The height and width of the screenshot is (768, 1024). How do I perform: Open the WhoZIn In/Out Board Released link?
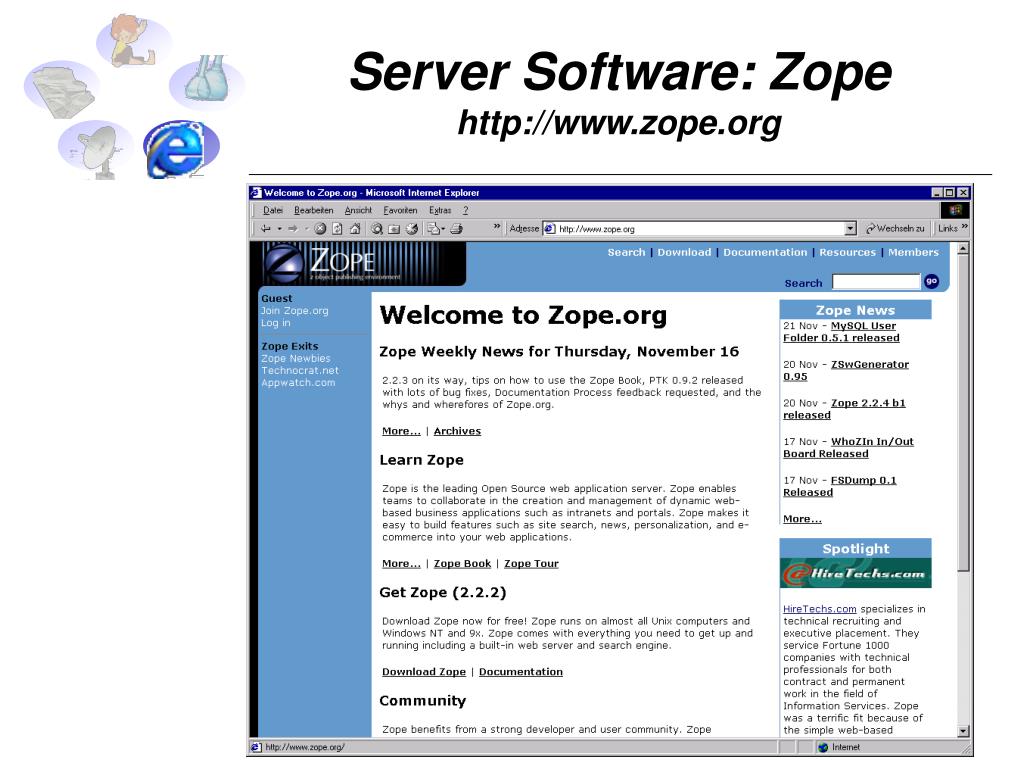coord(848,447)
